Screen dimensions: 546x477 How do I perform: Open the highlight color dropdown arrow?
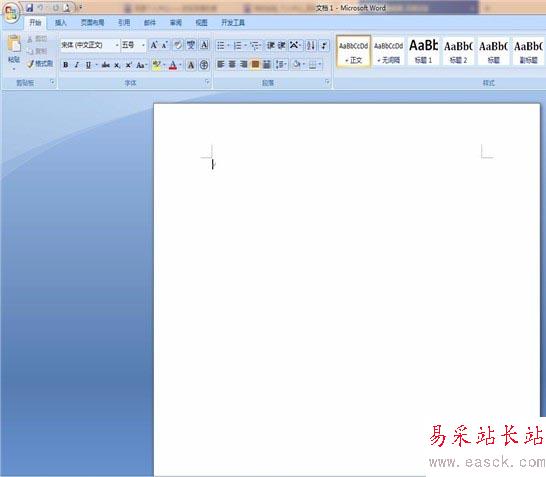click(x=164, y=65)
